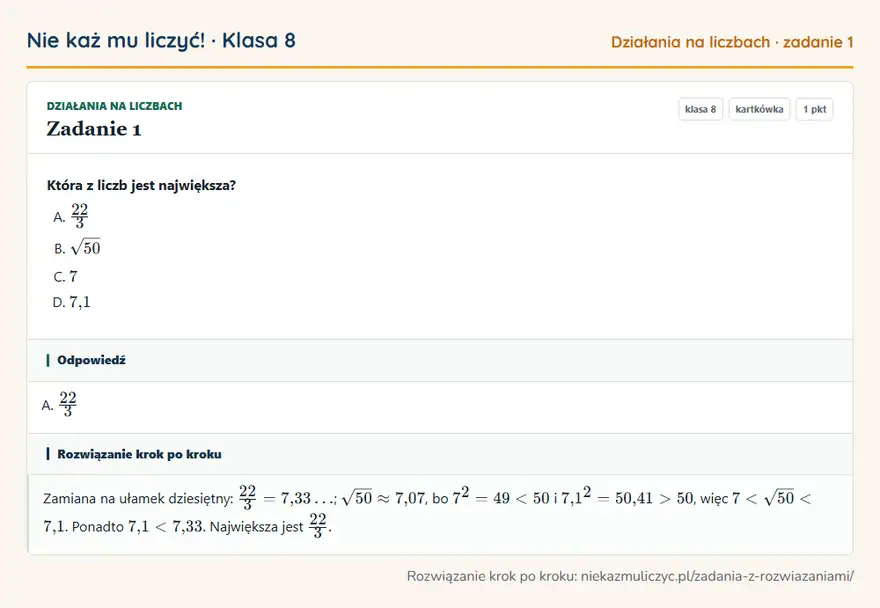The width and height of the screenshot is (880, 608).
Task: Click the "Zadanie 1" heading
Action: click(94, 129)
